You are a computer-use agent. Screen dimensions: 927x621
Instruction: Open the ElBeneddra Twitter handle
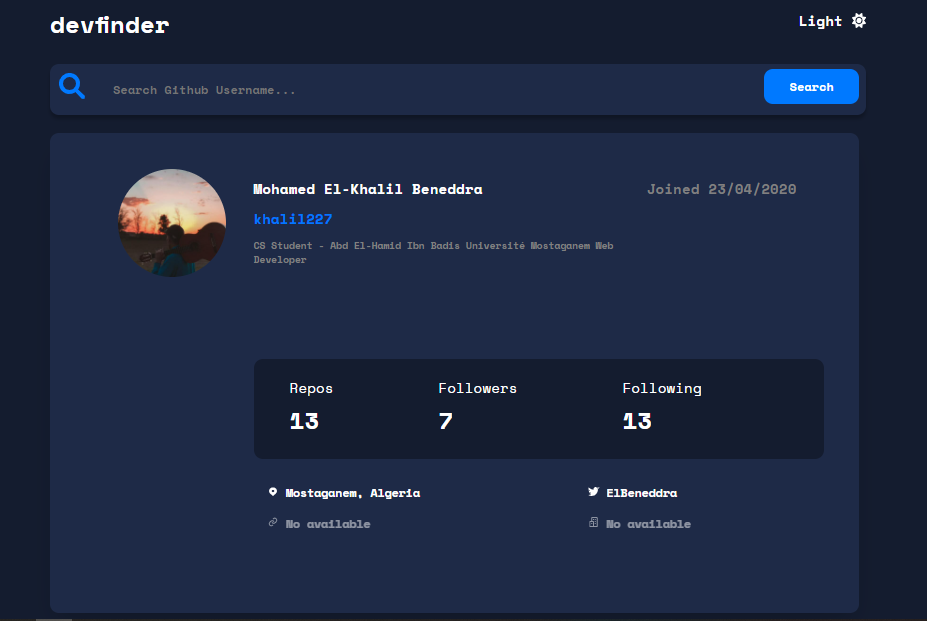point(640,492)
